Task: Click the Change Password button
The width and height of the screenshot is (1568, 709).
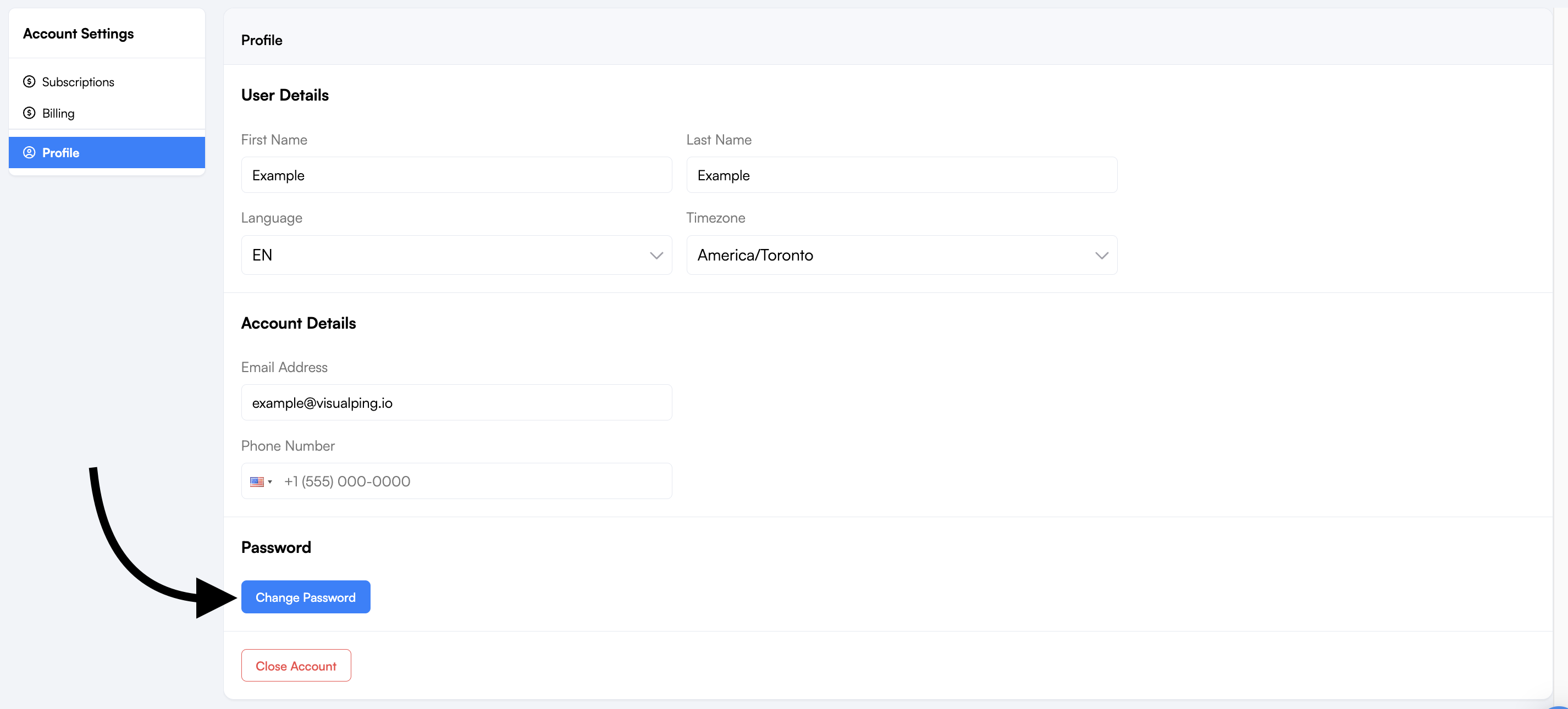Action: (x=306, y=597)
